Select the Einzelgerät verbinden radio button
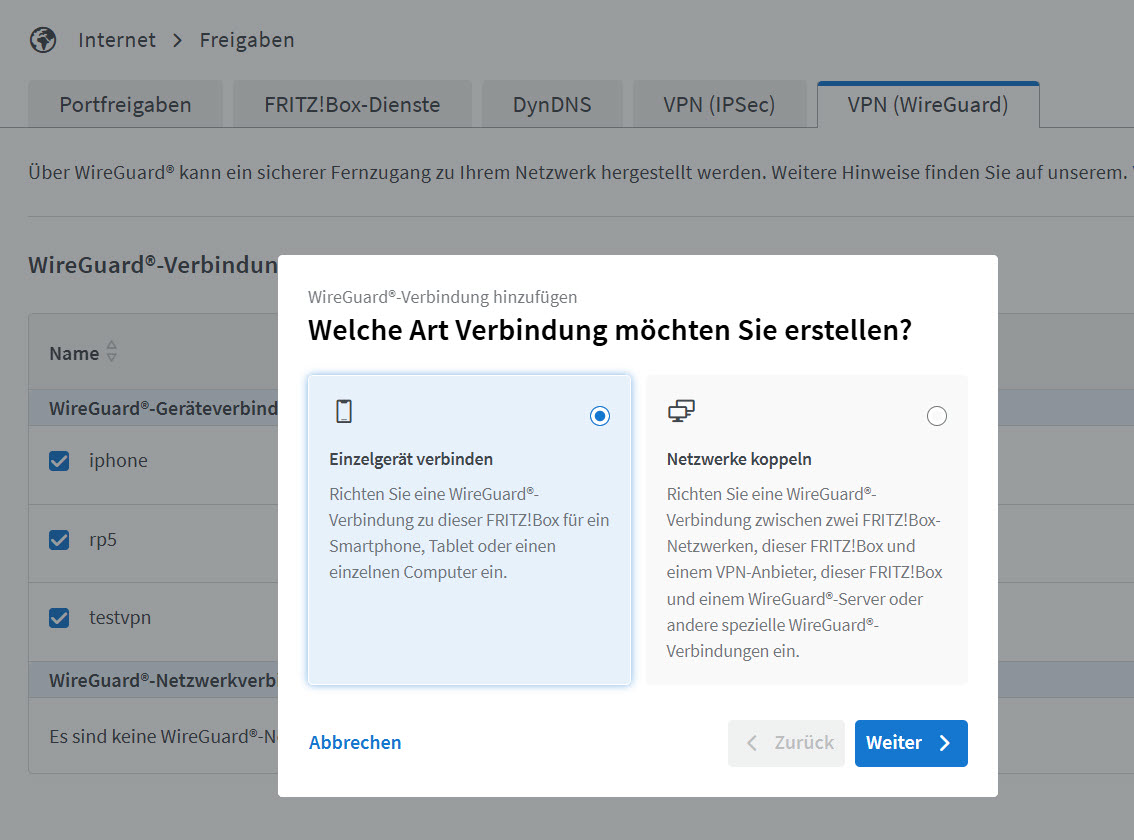This screenshot has height=840, width=1134. tap(600, 416)
